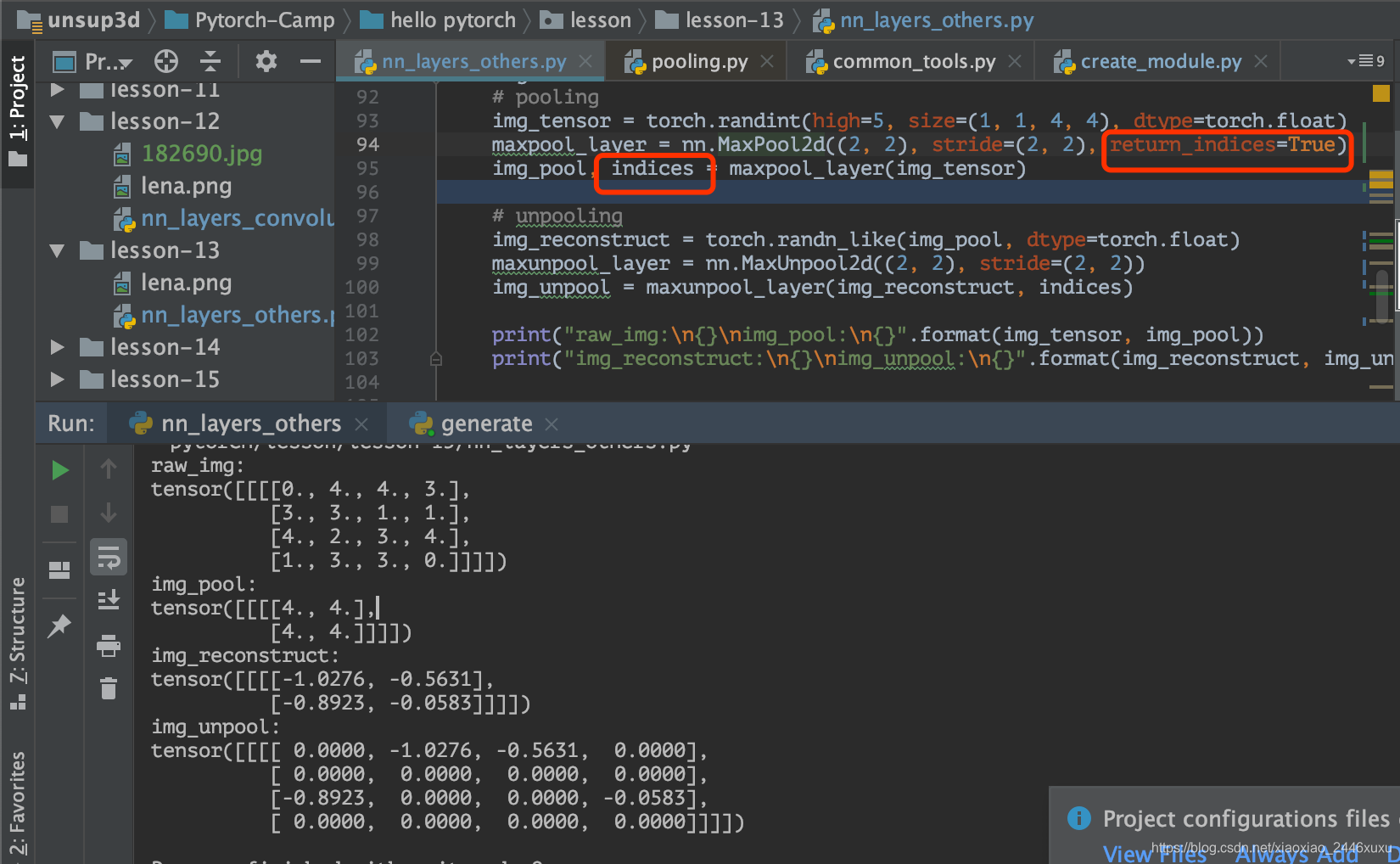This screenshot has width=1400, height=864.
Task: Click the pin tab icon in Run panel
Action: tap(59, 626)
